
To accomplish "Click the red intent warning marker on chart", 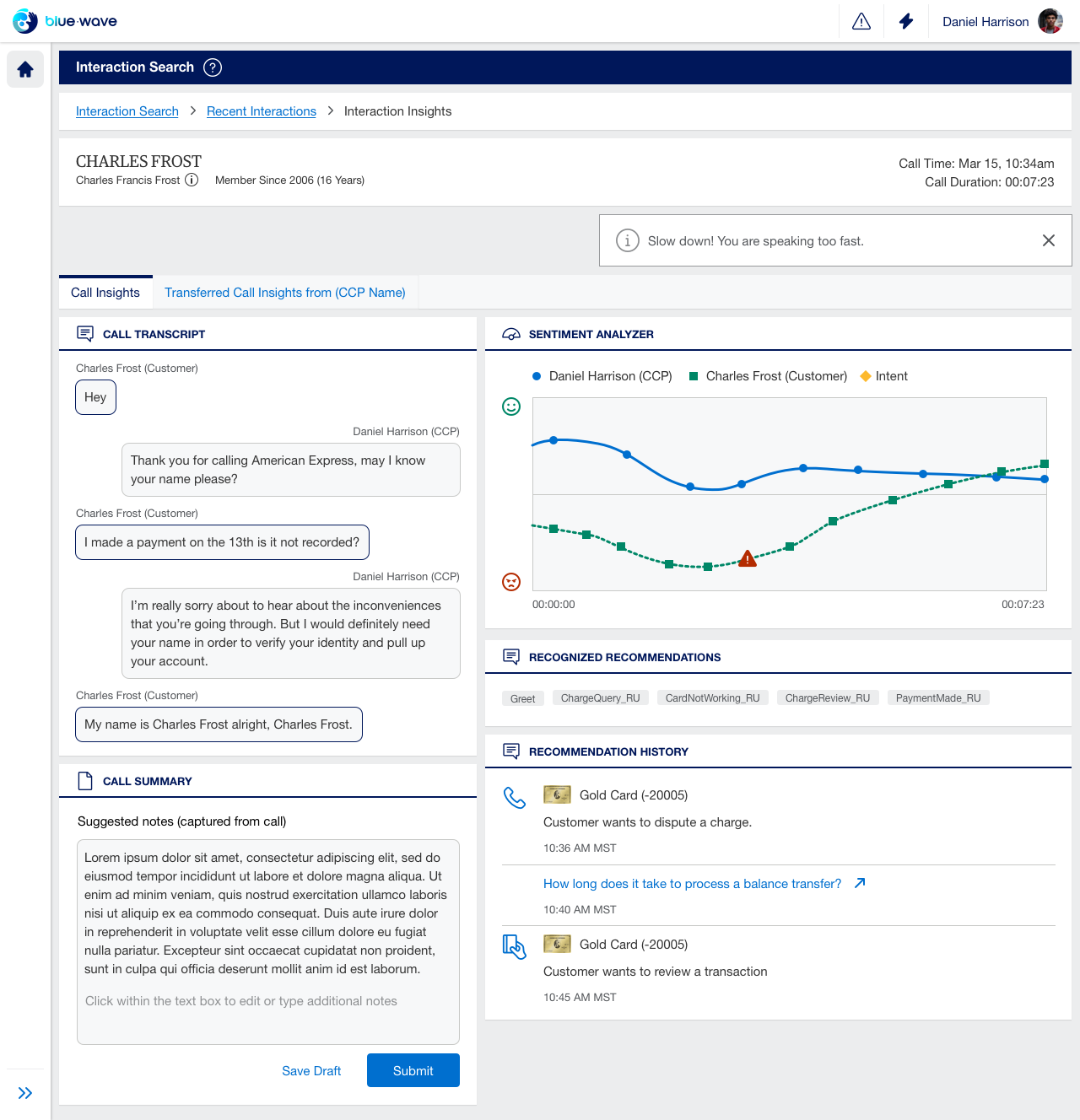I will 748,558.
